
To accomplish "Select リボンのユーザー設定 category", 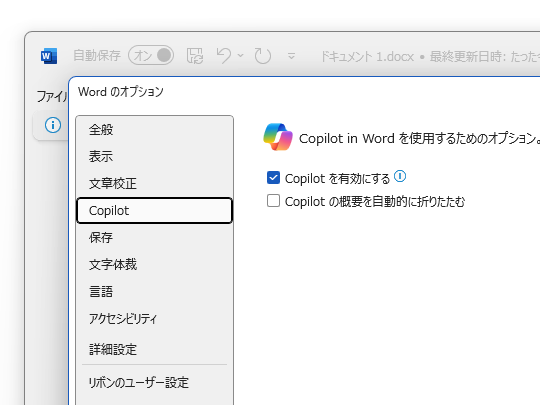I will (x=154, y=383).
